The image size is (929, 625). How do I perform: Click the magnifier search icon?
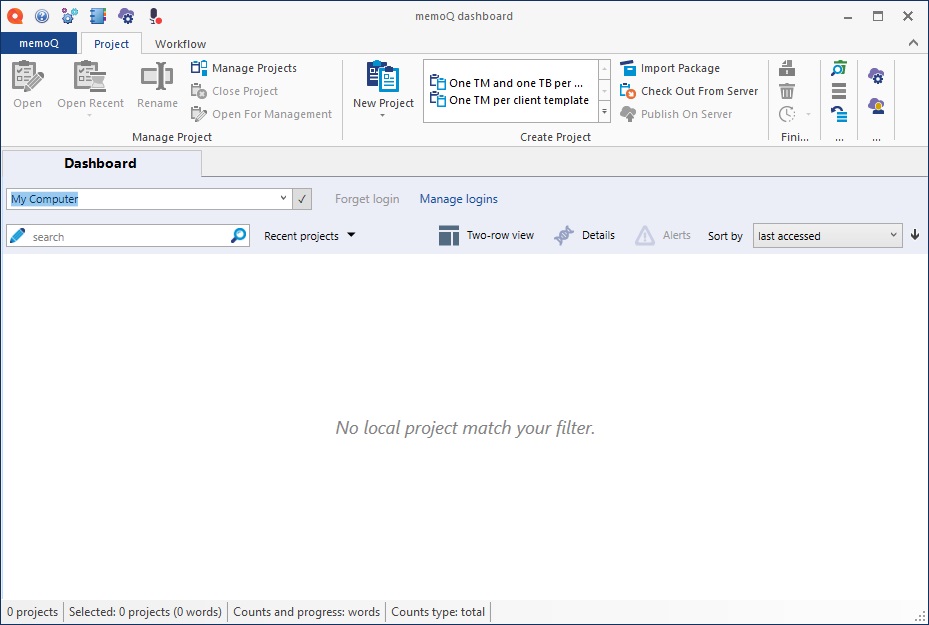[x=238, y=236]
